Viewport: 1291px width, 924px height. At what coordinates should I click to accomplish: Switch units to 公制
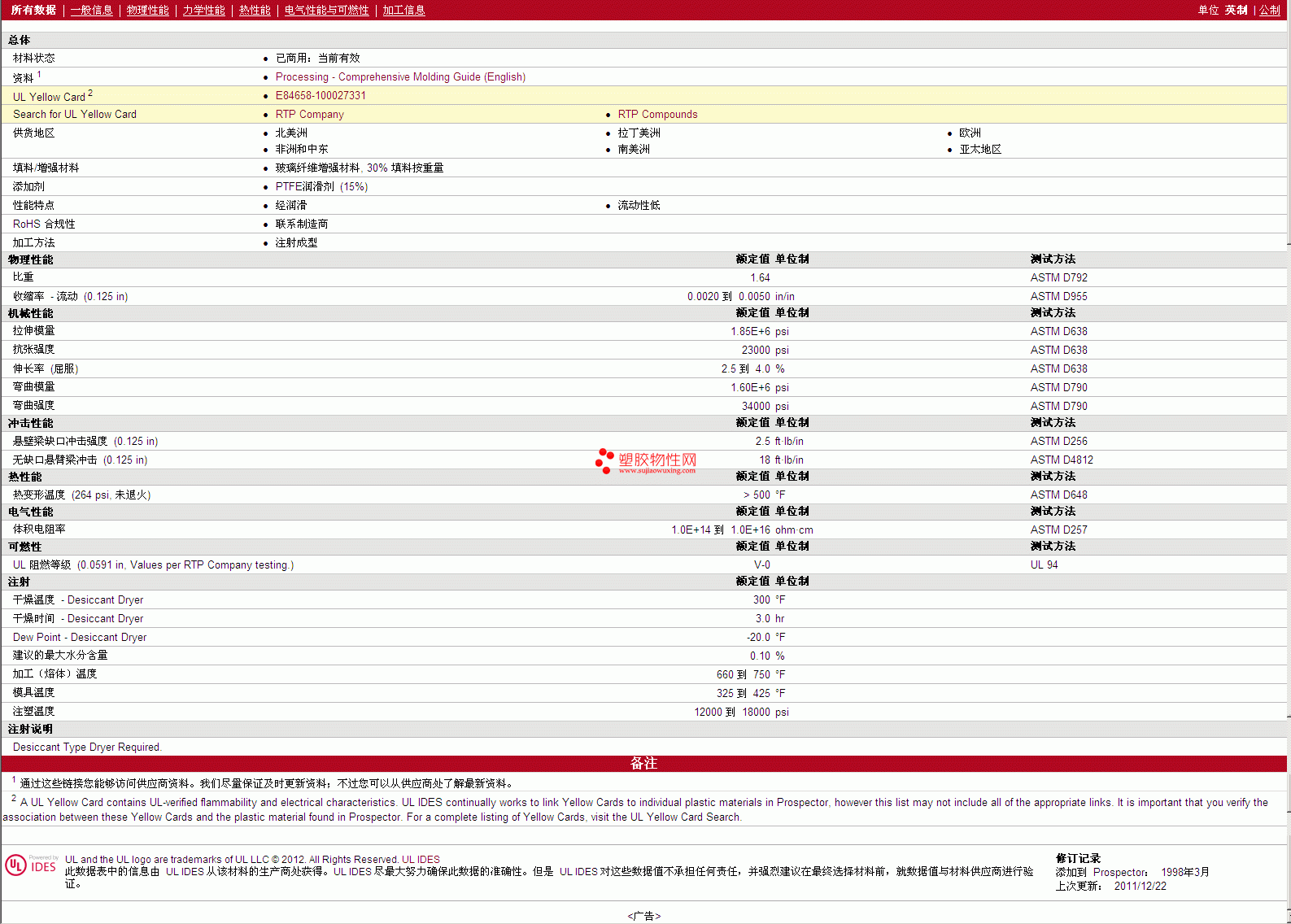coord(1269,10)
